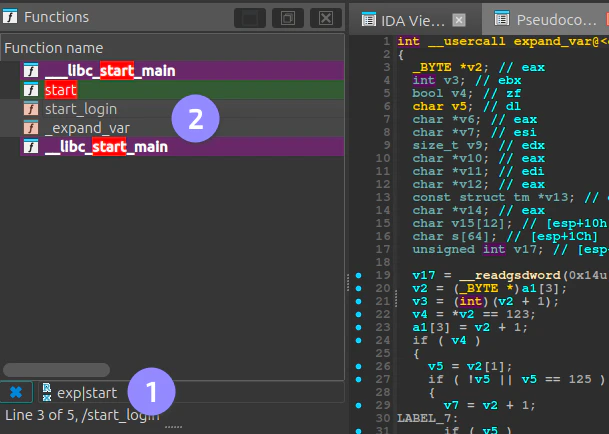Toggle breakpoint dot on line 19
This screenshot has width=609, height=434.
coord(358,275)
